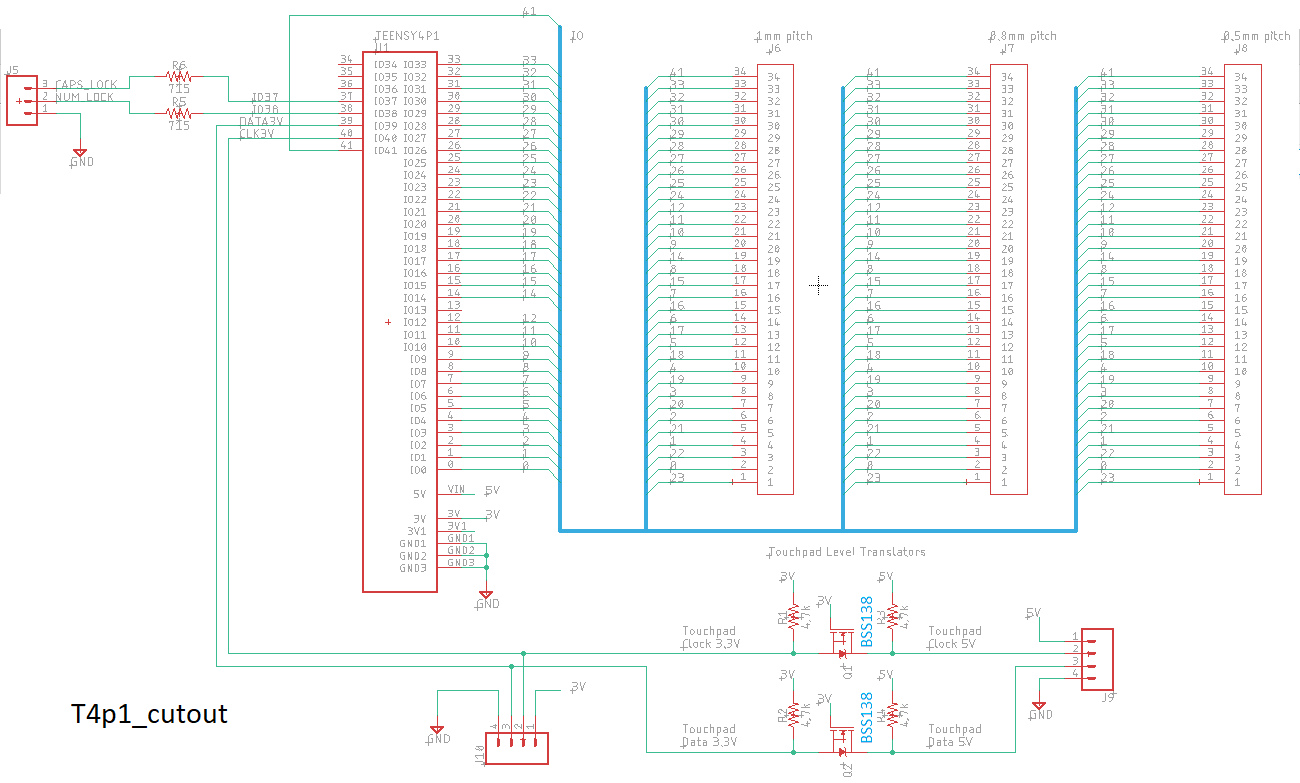The height and width of the screenshot is (783, 1300).
Task: Select the J5 connector symbol
Action: point(21,100)
